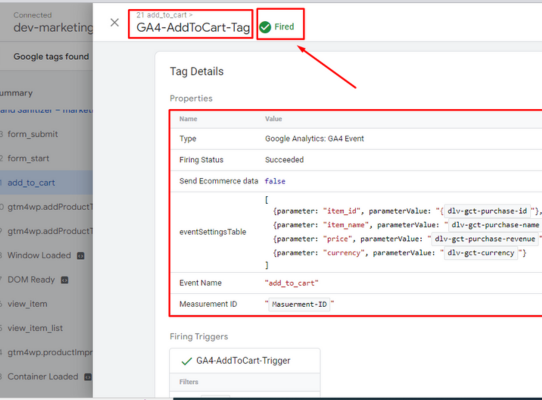
Task: Click the "add_to_cart" Event Name value
Action: pos(291,283)
